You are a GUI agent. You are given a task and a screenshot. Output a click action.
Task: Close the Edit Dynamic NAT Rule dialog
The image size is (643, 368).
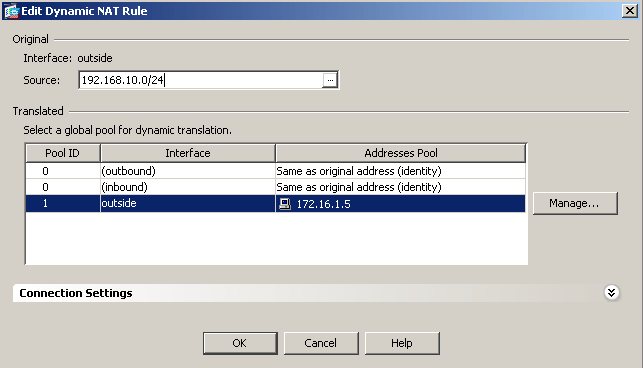[629, 11]
